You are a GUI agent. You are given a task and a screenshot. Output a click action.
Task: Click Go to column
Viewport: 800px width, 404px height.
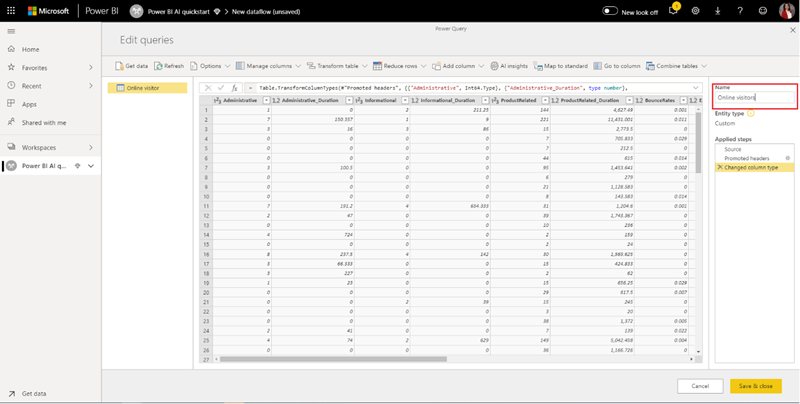click(x=598, y=66)
